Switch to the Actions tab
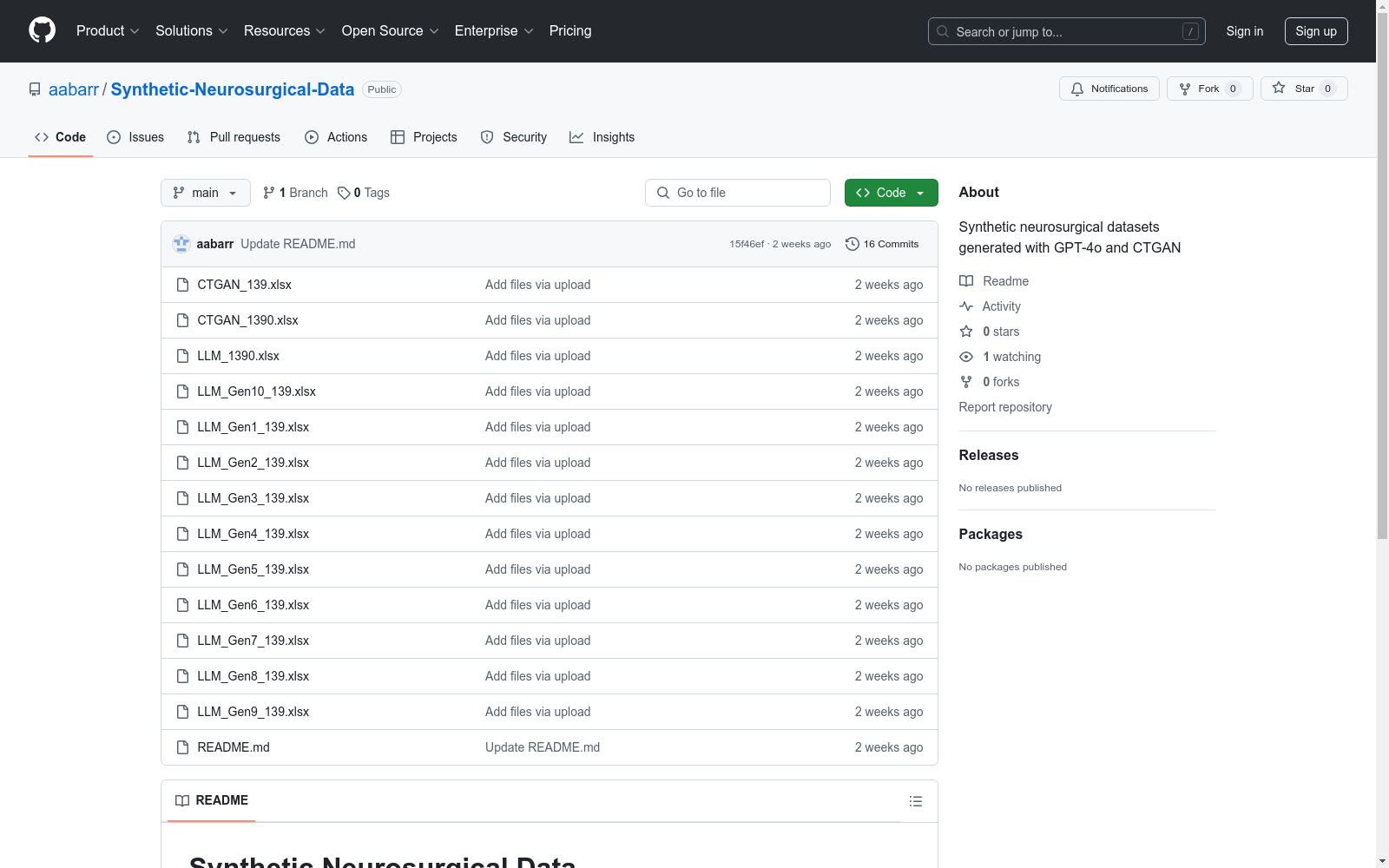The image size is (1389, 868). [x=336, y=137]
